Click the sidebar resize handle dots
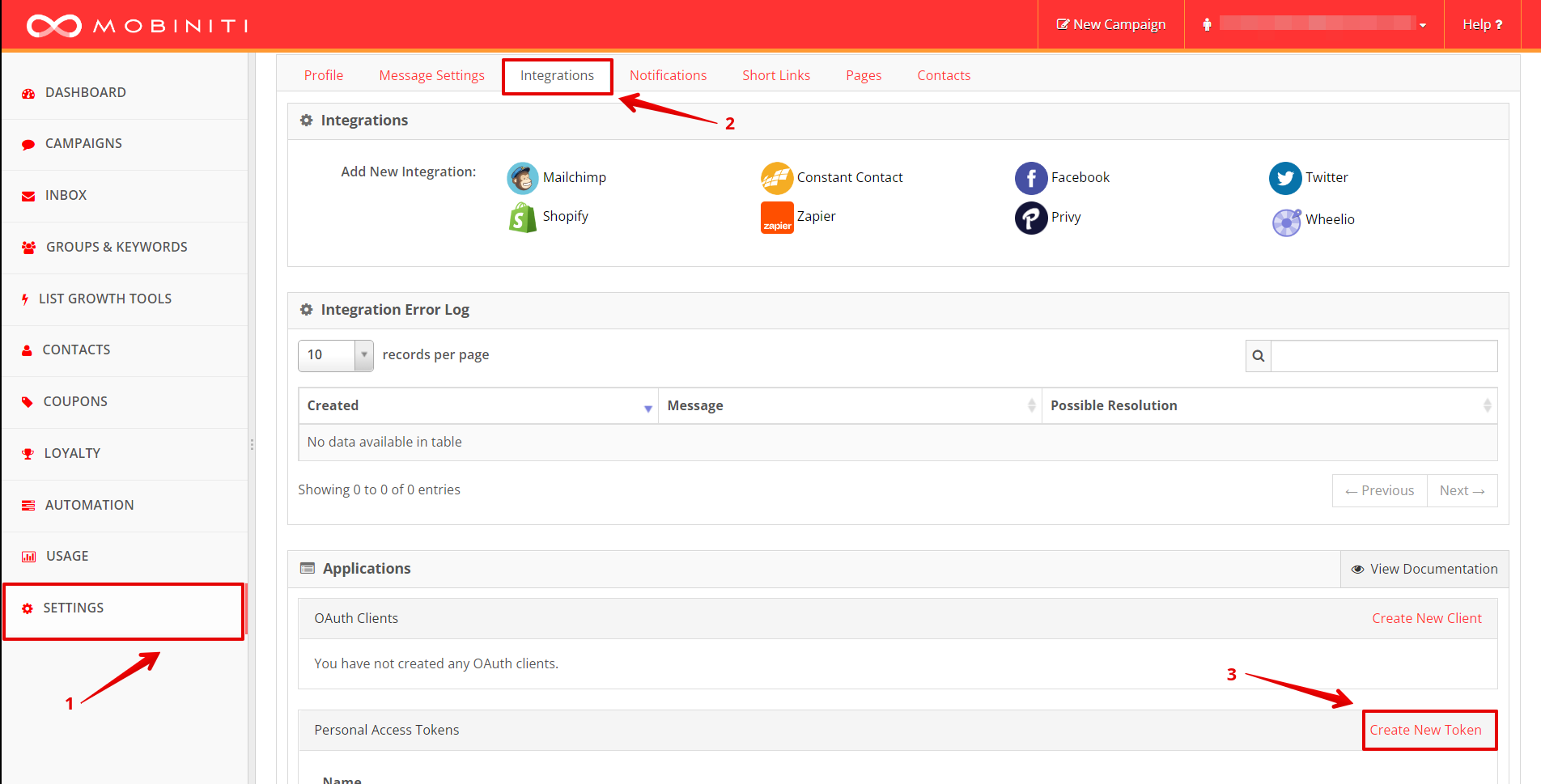Image resolution: width=1541 pixels, height=784 pixels. pyautogui.click(x=252, y=445)
